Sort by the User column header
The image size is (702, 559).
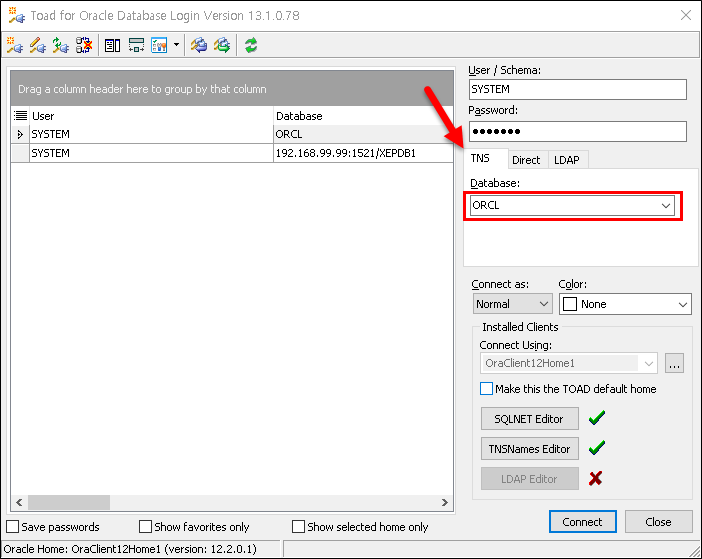click(151, 116)
